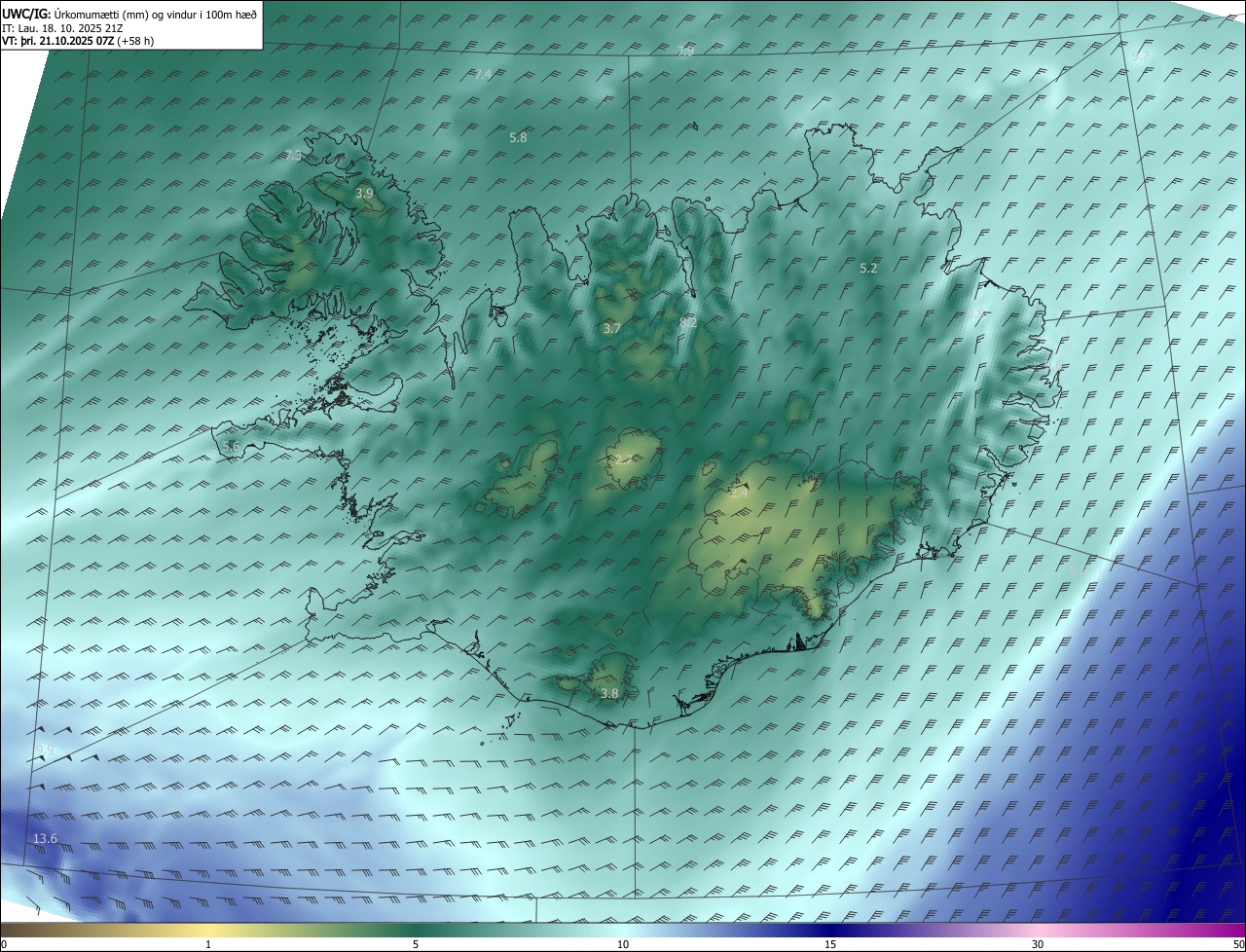Click the title text "Úrkomumætti (mm) og vindur í 100m hæð"
The image size is (1246, 952).
coord(155,14)
